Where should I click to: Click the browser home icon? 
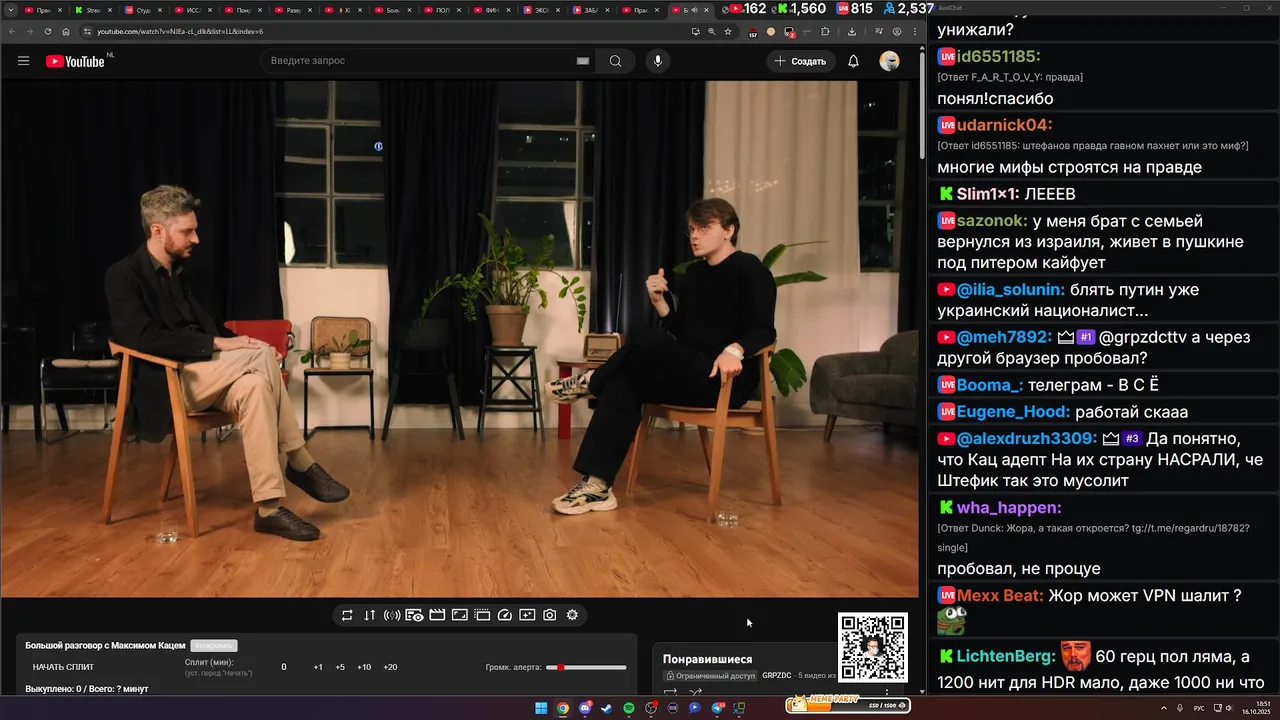pos(66,31)
